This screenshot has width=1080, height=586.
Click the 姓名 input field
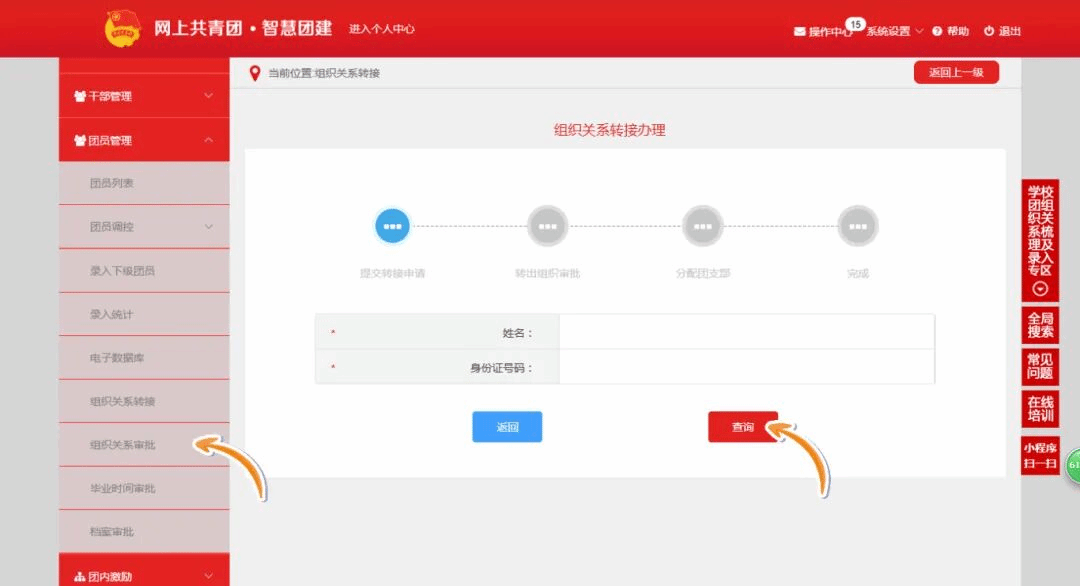(745, 332)
